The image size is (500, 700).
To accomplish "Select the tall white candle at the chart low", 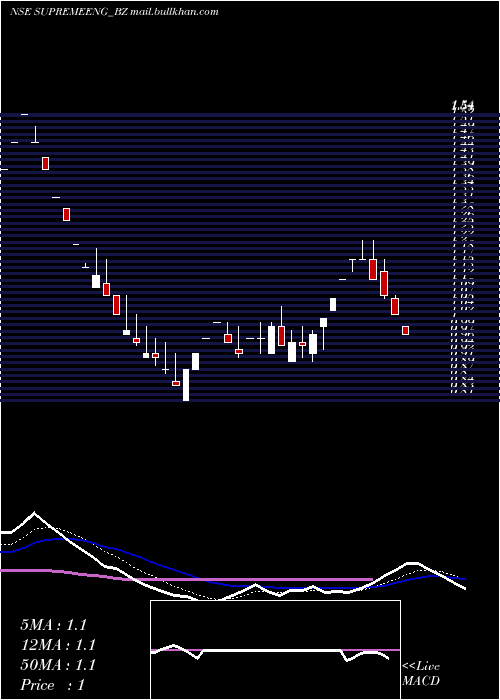I will pos(186,385).
